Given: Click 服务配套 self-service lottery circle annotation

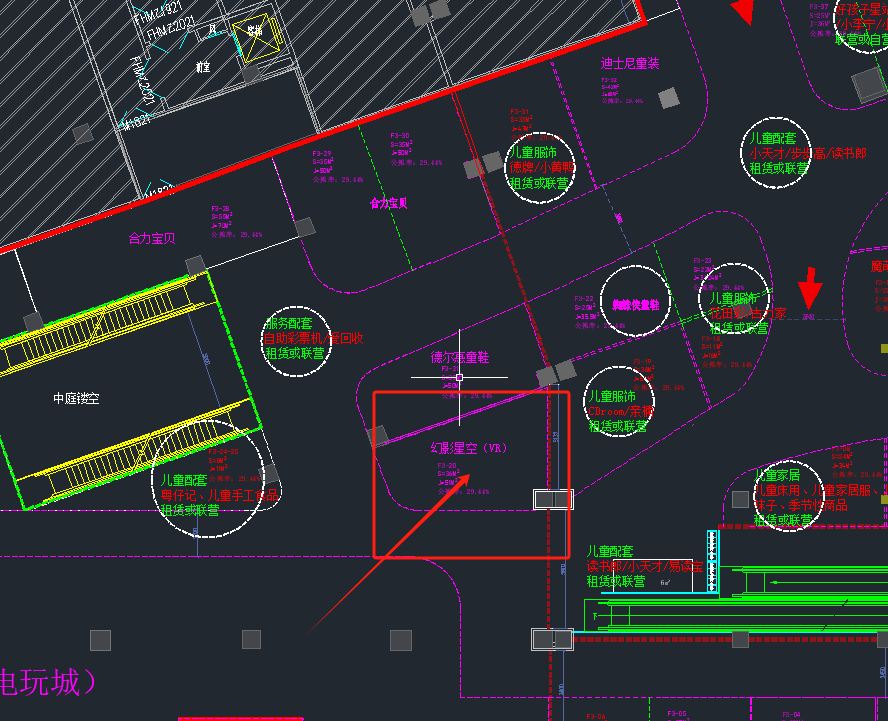Looking at the screenshot, I should [x=297, y=339].
